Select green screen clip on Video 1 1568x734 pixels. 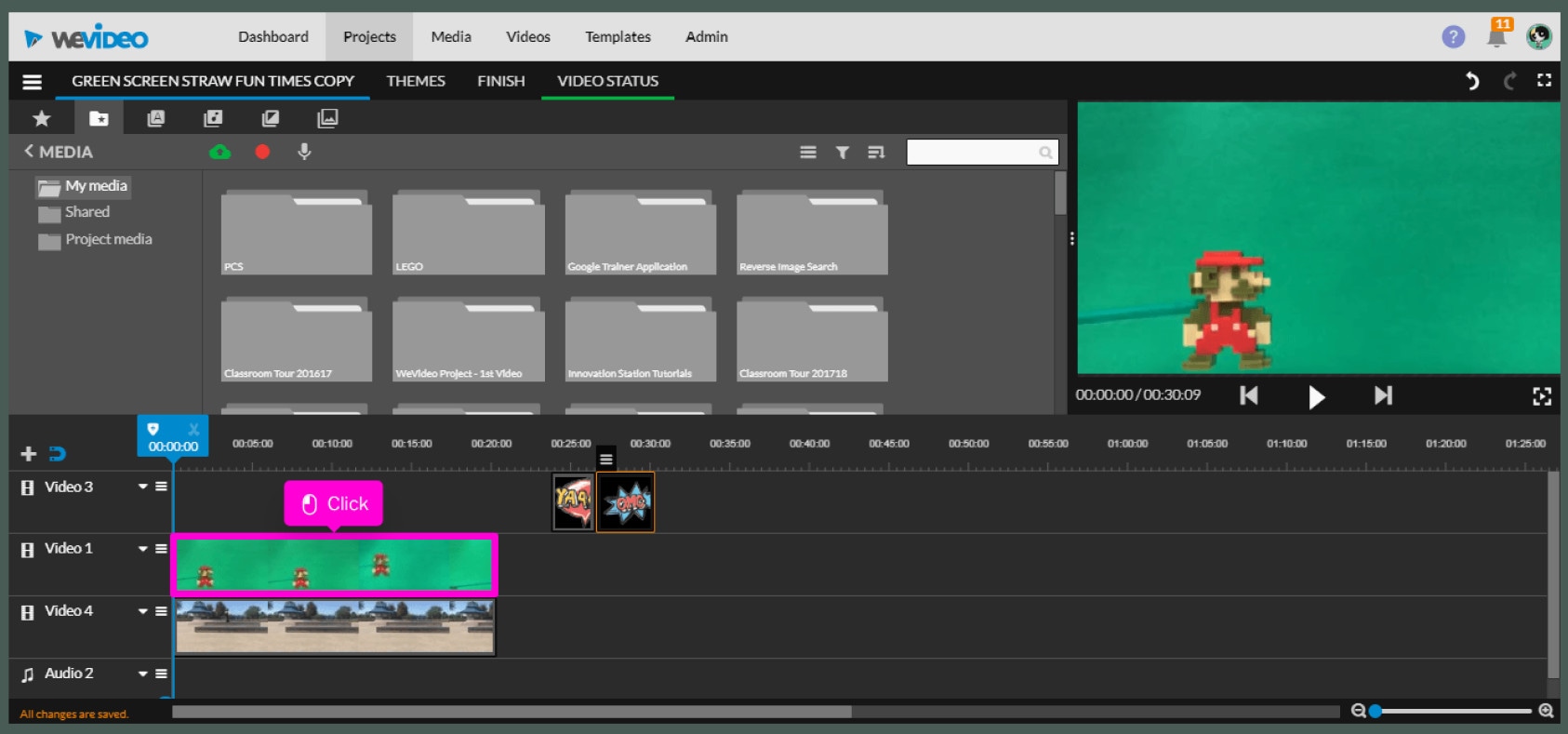coord(334,565)
